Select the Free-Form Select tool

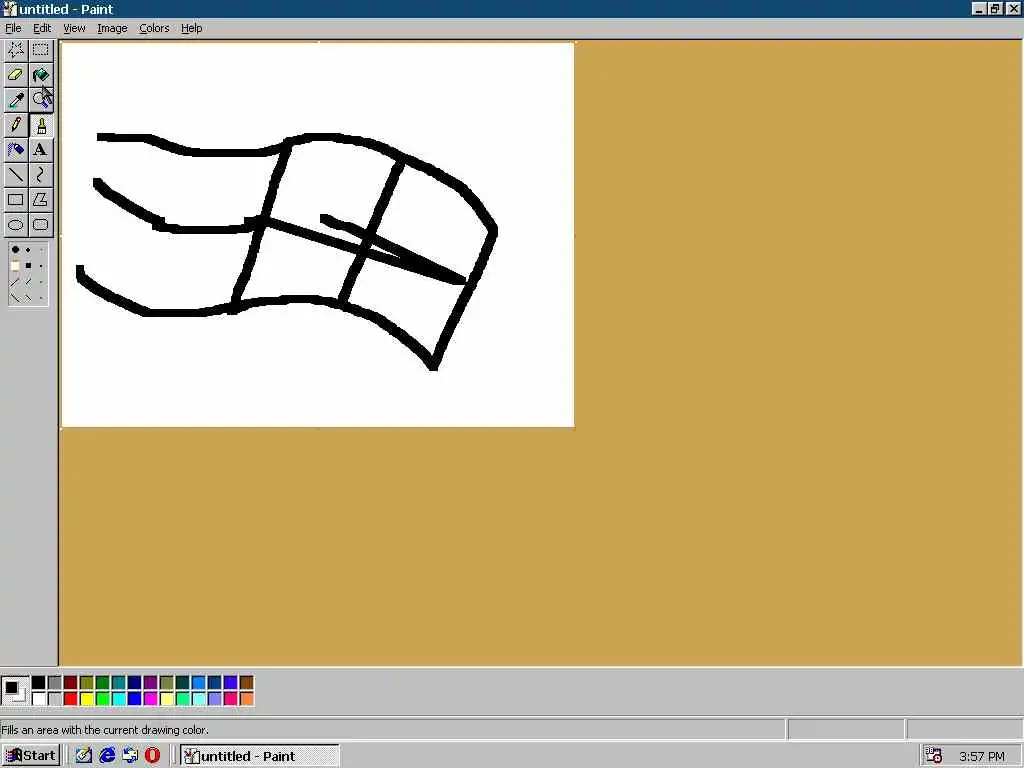click(16, 50)
